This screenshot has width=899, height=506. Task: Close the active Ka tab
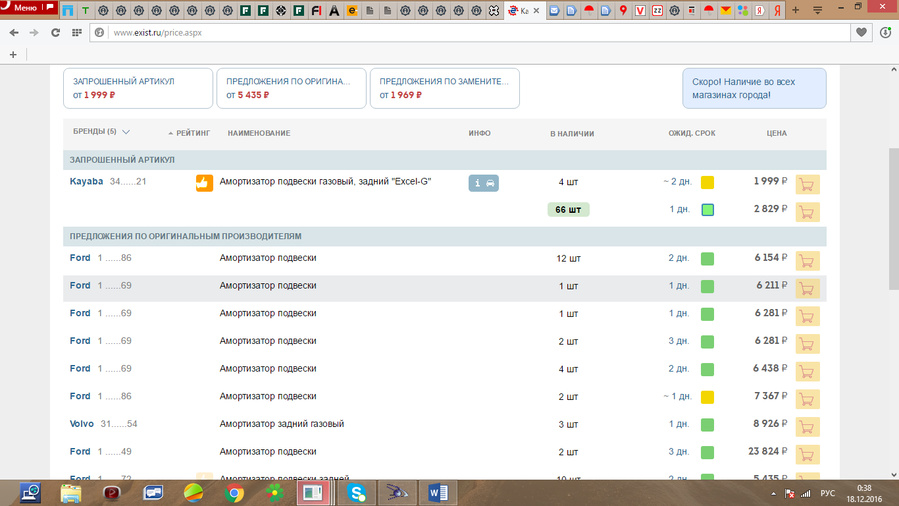[536, 10]
